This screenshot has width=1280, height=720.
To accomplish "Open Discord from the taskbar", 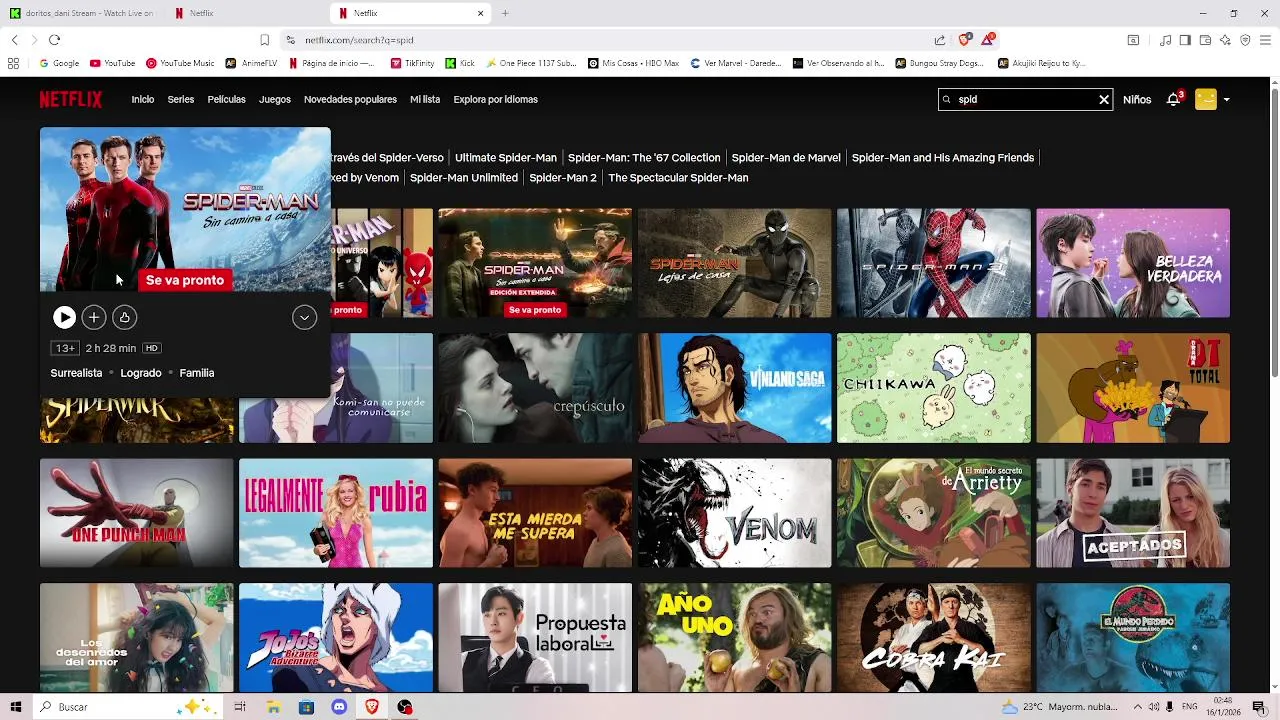I will tap(339, 707).
